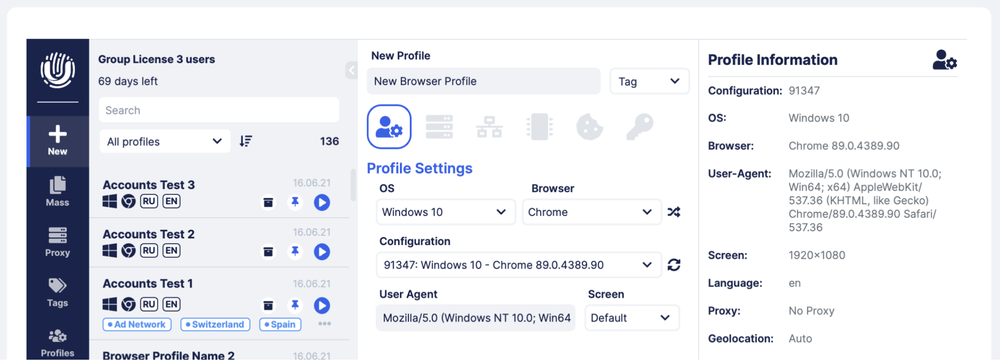This screenshot has height=360, width=1000.
Task: Click the shuffle randomize icon
Action: pyautogui.click(x=673, y=212)
